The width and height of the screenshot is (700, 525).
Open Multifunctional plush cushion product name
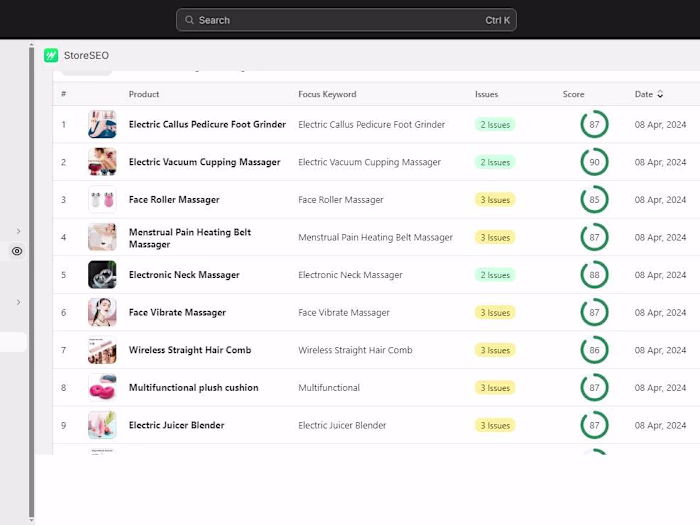(193, 388)
